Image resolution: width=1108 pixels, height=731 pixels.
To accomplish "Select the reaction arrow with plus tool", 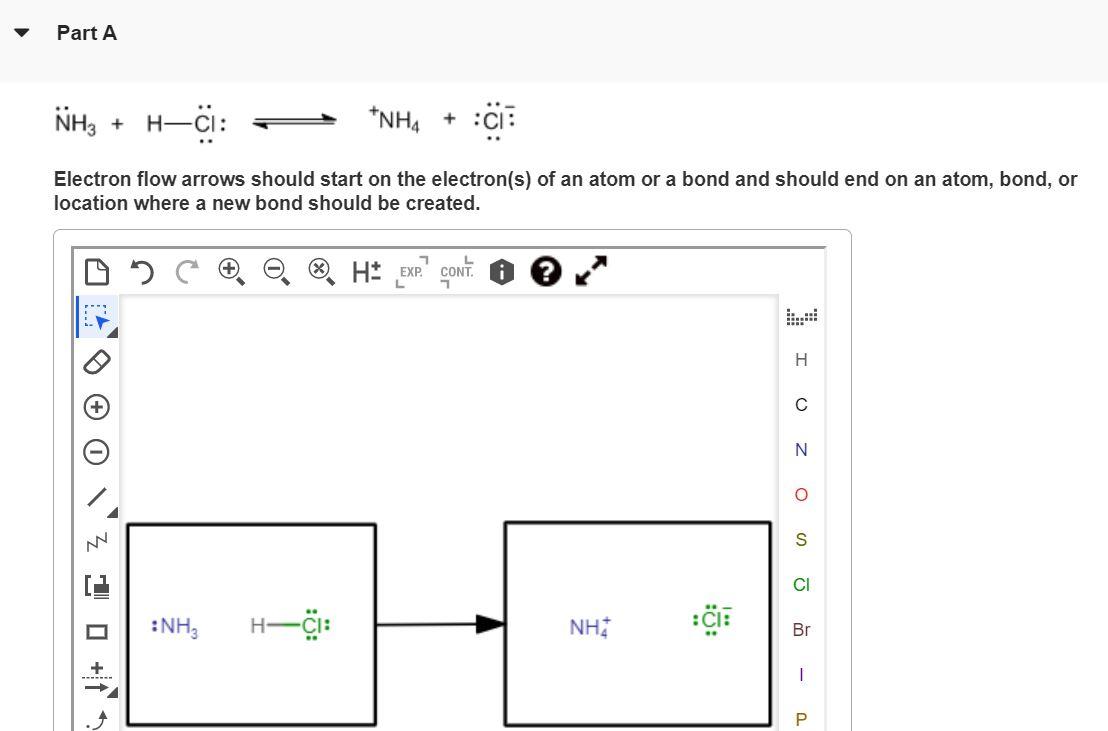I will (98, 679).
